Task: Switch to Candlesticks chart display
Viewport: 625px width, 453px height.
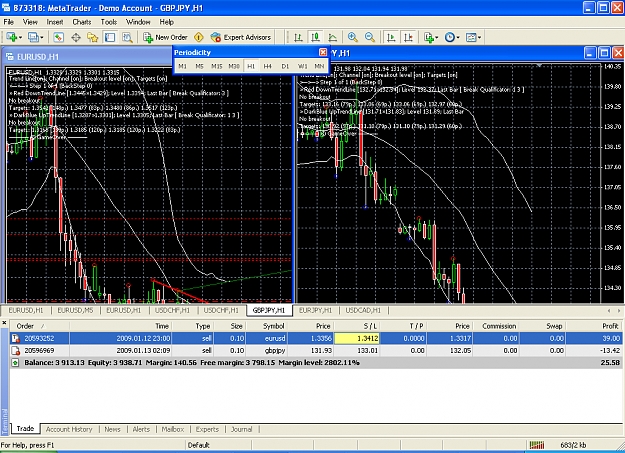Action: (315, 37)
